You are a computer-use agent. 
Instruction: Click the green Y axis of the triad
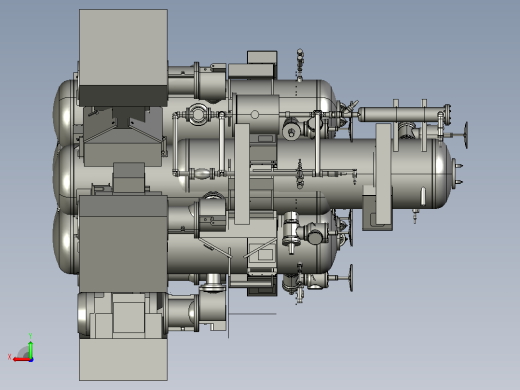(x=30, y=350)
